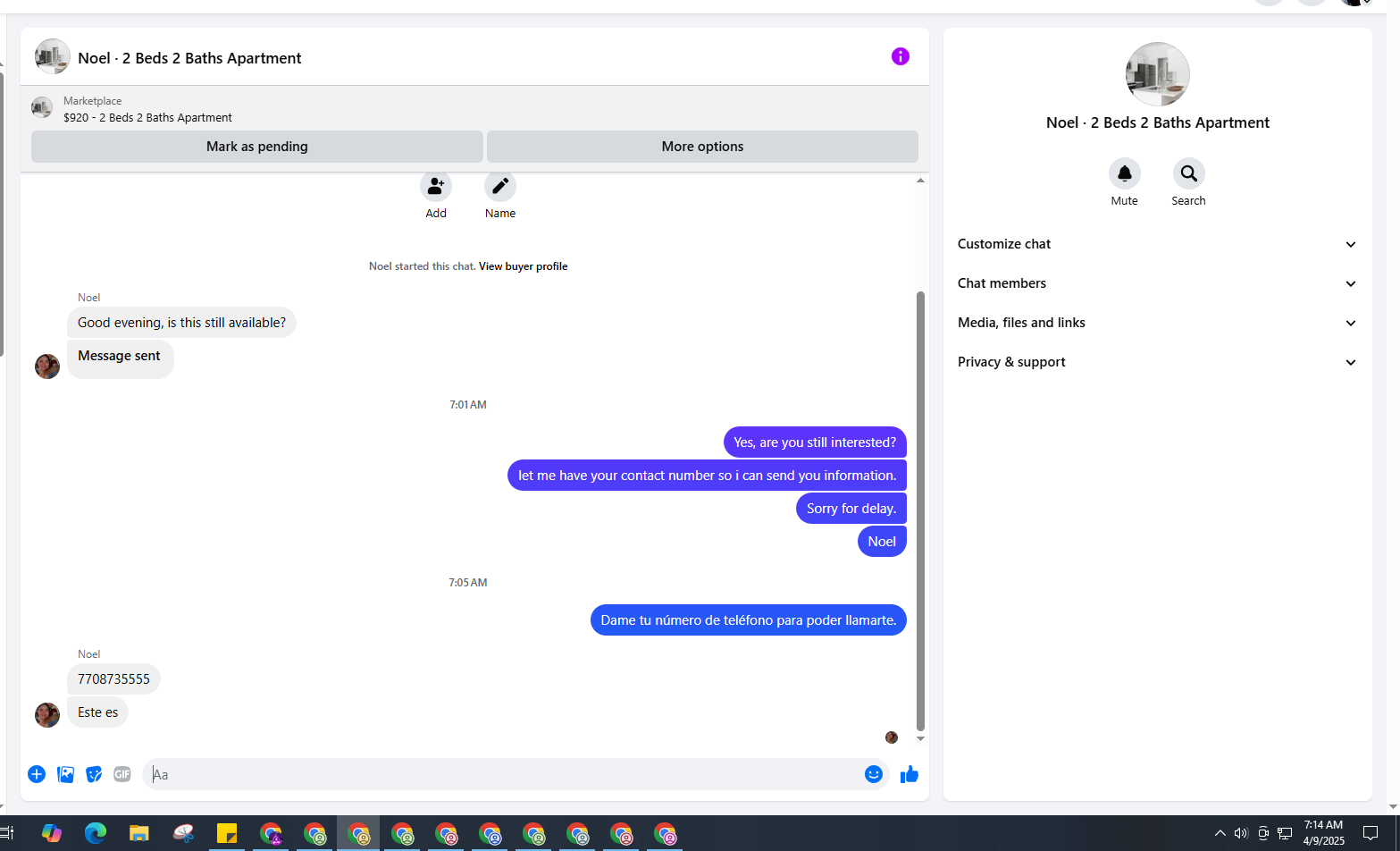Click the $920 - 2 Beds 2 Baths Apartment listing text
Screen dimensions: 1400x851
[147, 118]
